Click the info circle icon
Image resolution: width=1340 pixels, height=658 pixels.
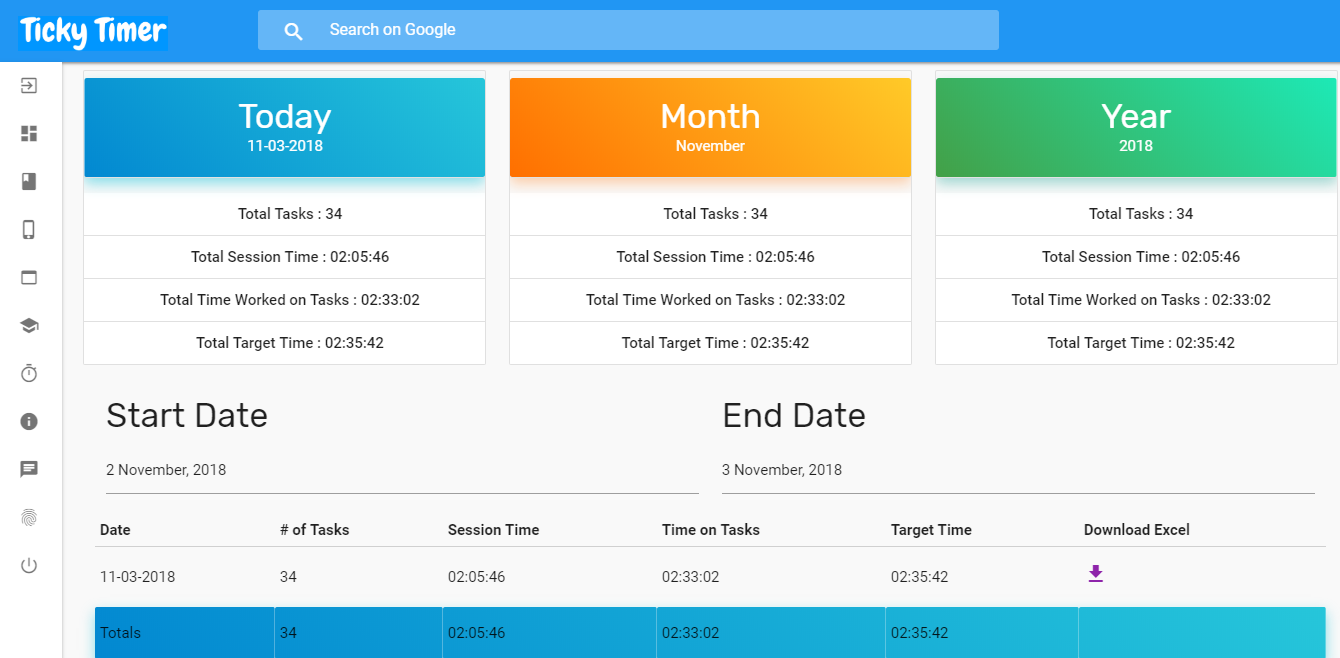pyautogui.click(x=29, y=421)
